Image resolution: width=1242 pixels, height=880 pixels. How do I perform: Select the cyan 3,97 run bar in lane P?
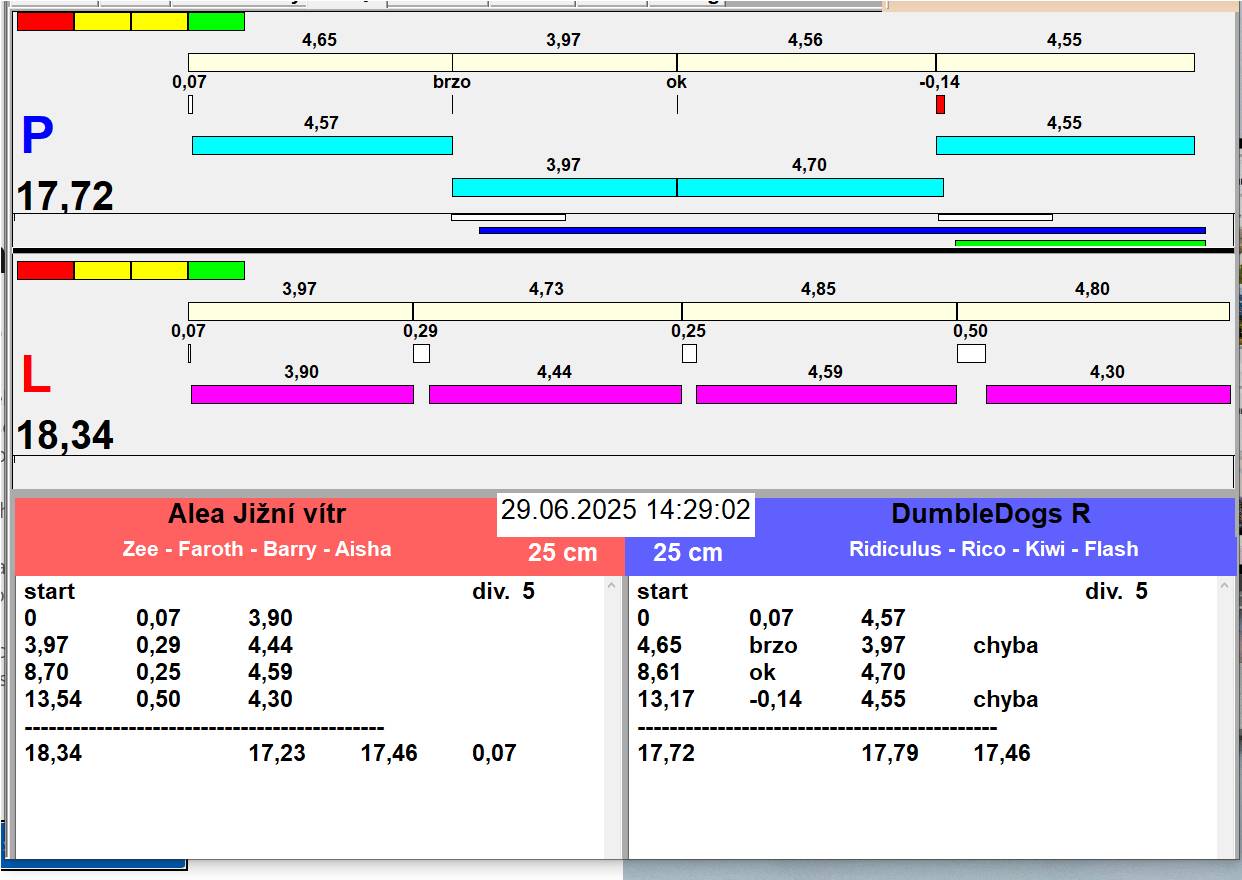(564, 187)
